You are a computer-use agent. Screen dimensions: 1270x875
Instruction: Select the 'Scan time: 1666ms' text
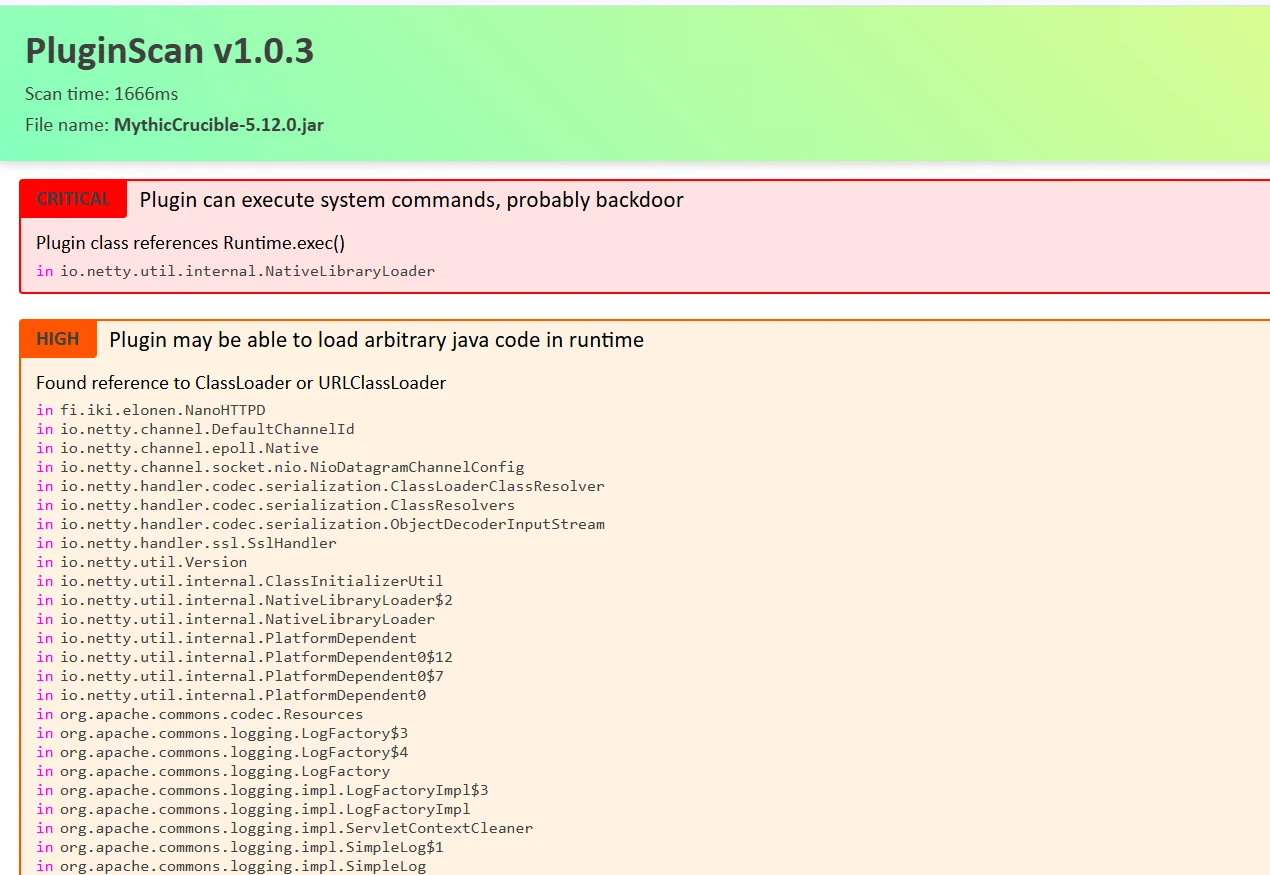pyautogui.click(x=102, y=94)
